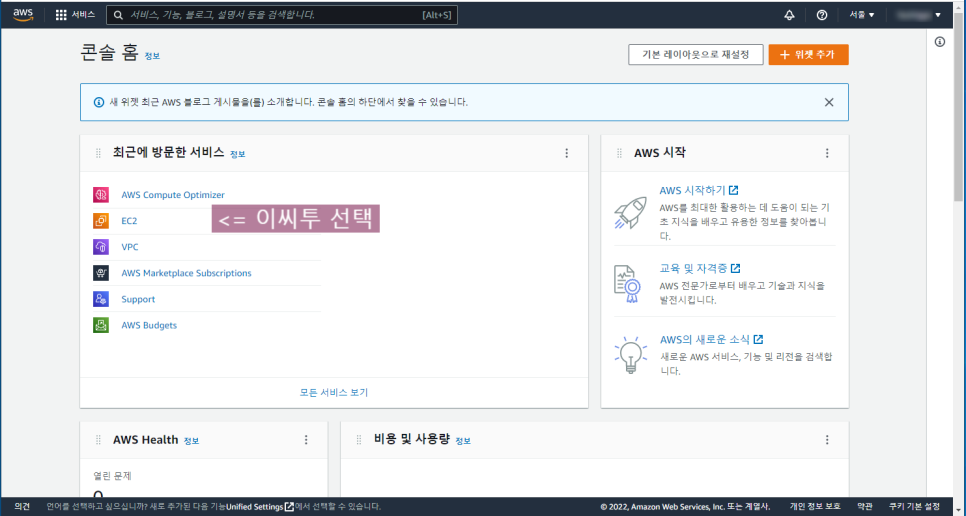Open the Support link
The image size is (966, 516).
click(138, 299)
